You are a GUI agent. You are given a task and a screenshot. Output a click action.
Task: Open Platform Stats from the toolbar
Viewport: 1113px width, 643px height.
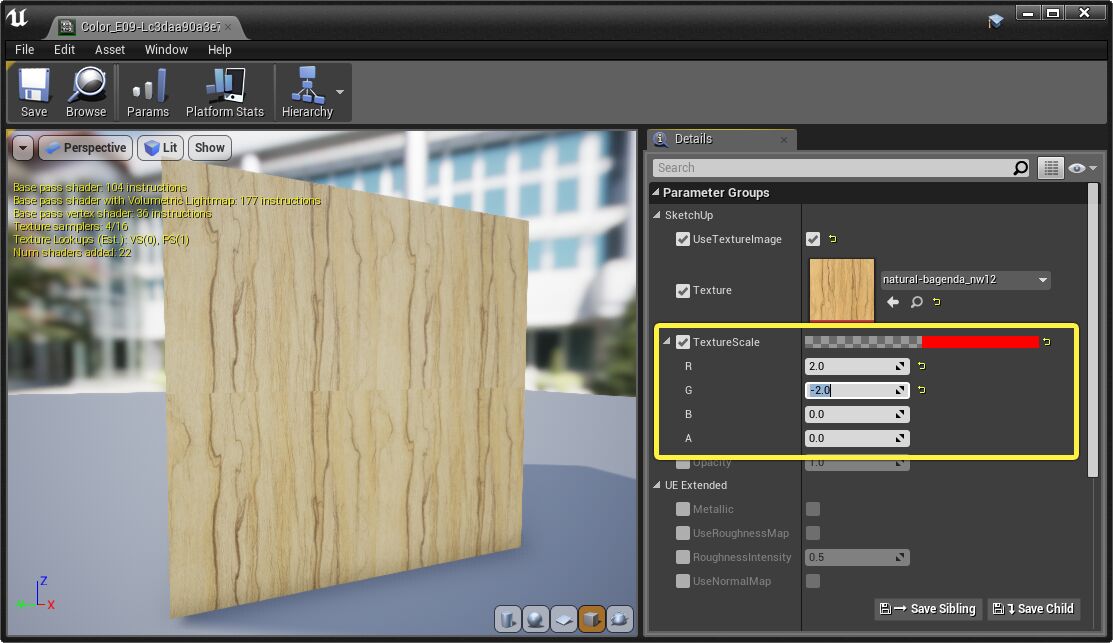(224, 91)
